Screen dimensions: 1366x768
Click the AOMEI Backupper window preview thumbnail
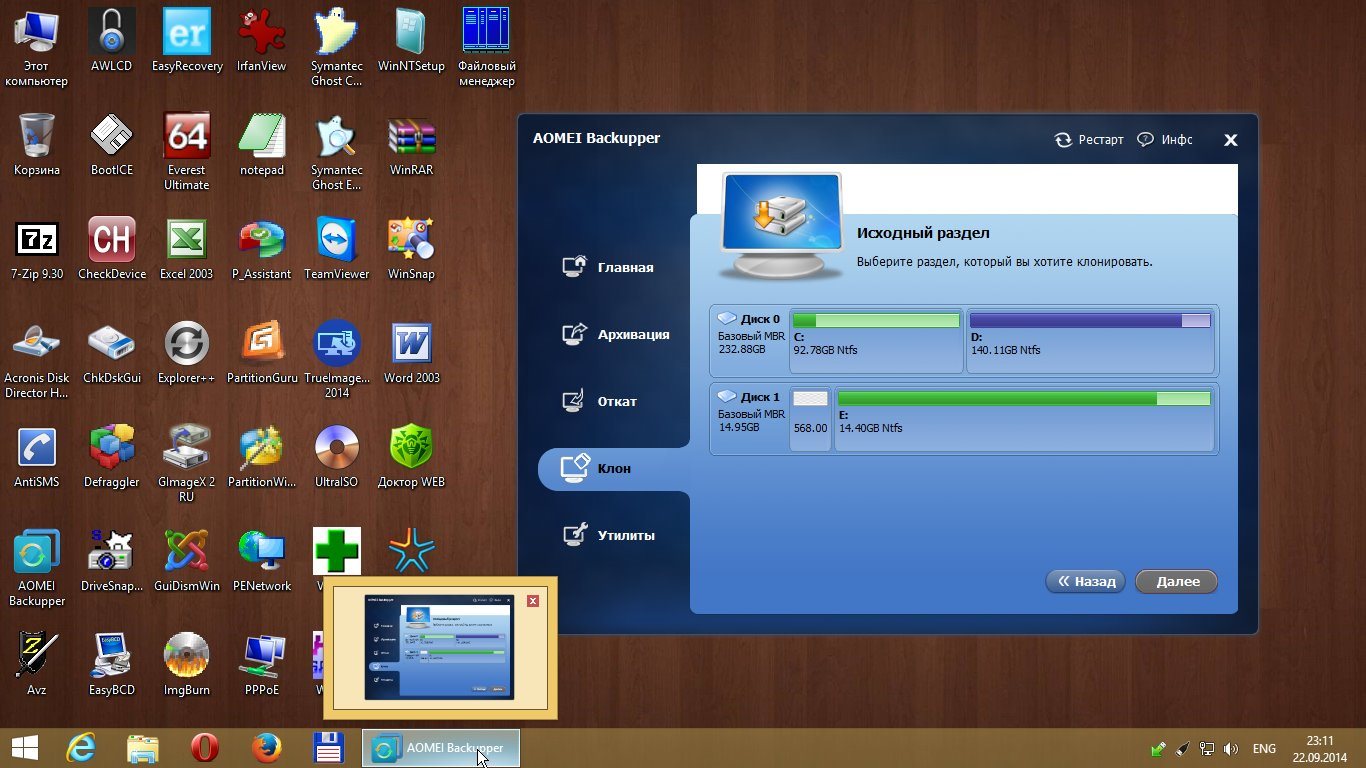[x=440, y=647]
